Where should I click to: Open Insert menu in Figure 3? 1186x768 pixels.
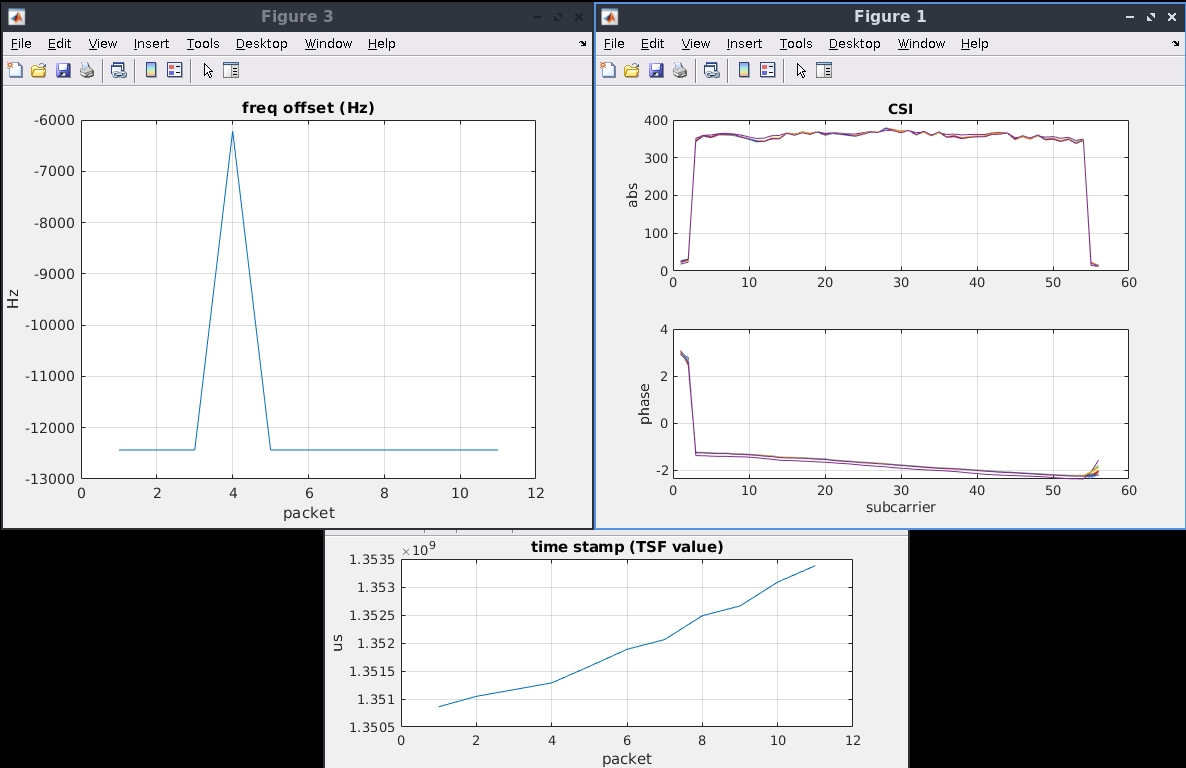click(x=151, y=44)
